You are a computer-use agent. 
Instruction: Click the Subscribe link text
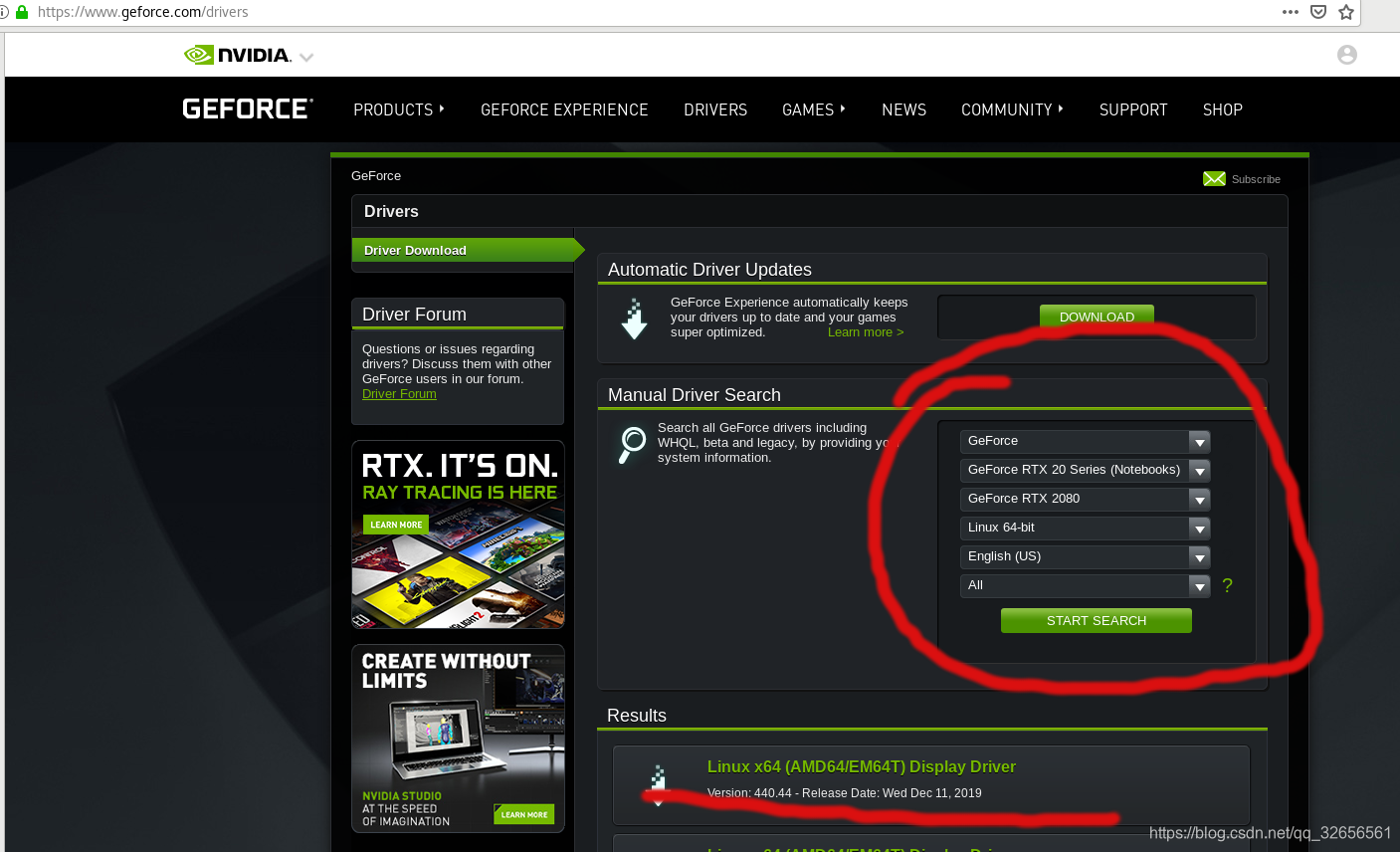point(1256,179)
